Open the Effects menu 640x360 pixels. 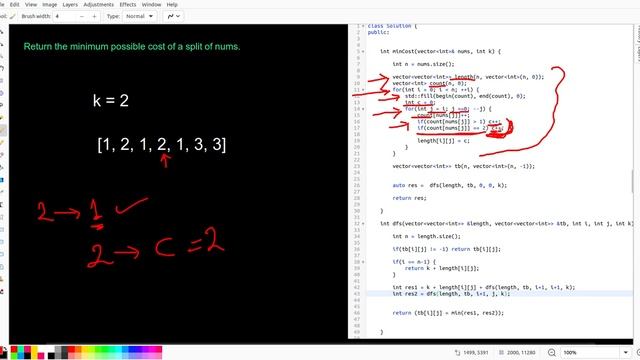pos(128,4)
